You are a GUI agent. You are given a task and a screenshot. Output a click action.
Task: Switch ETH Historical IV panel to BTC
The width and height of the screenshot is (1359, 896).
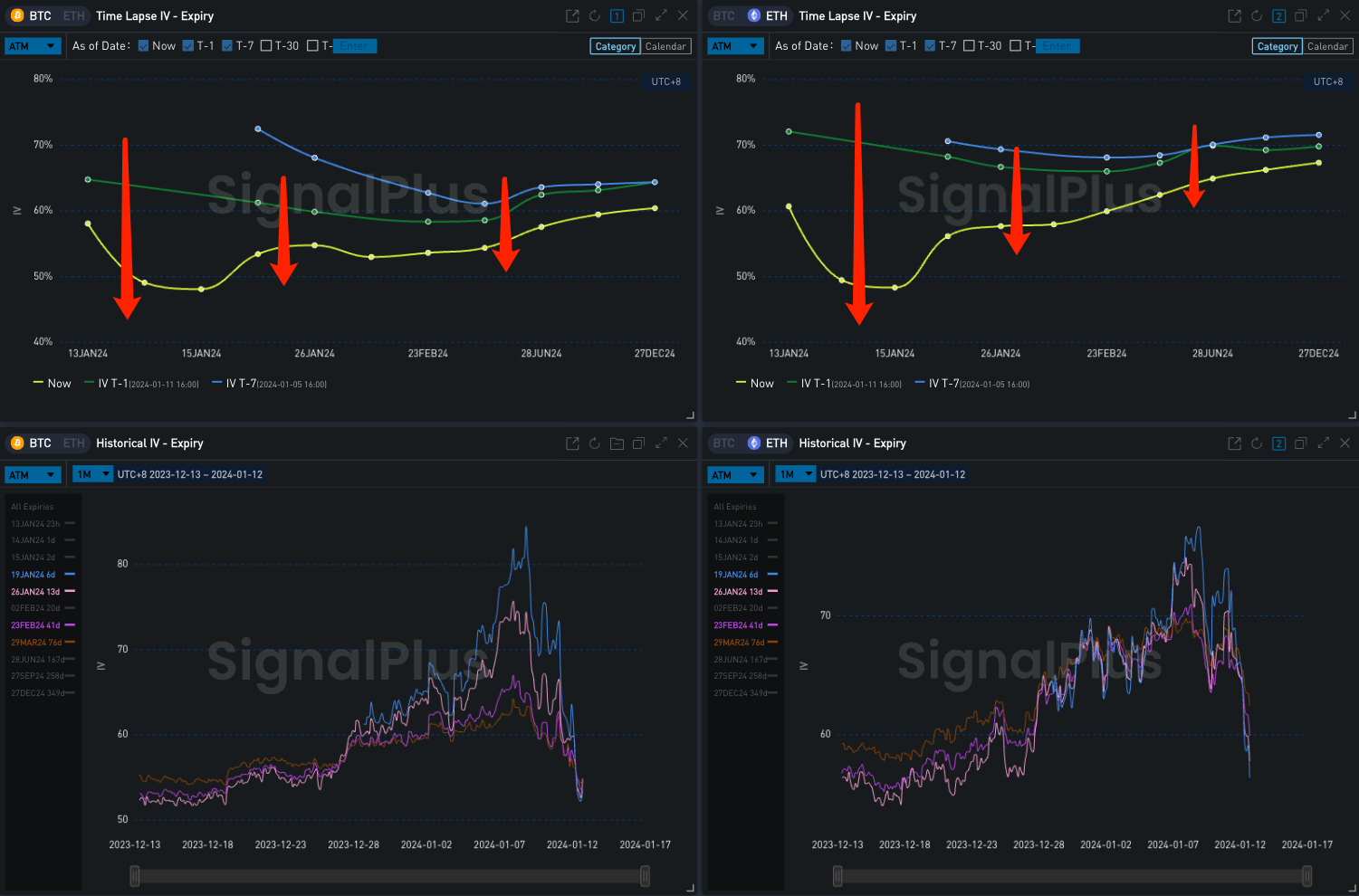pyautogui.click(x=724, y=443)
